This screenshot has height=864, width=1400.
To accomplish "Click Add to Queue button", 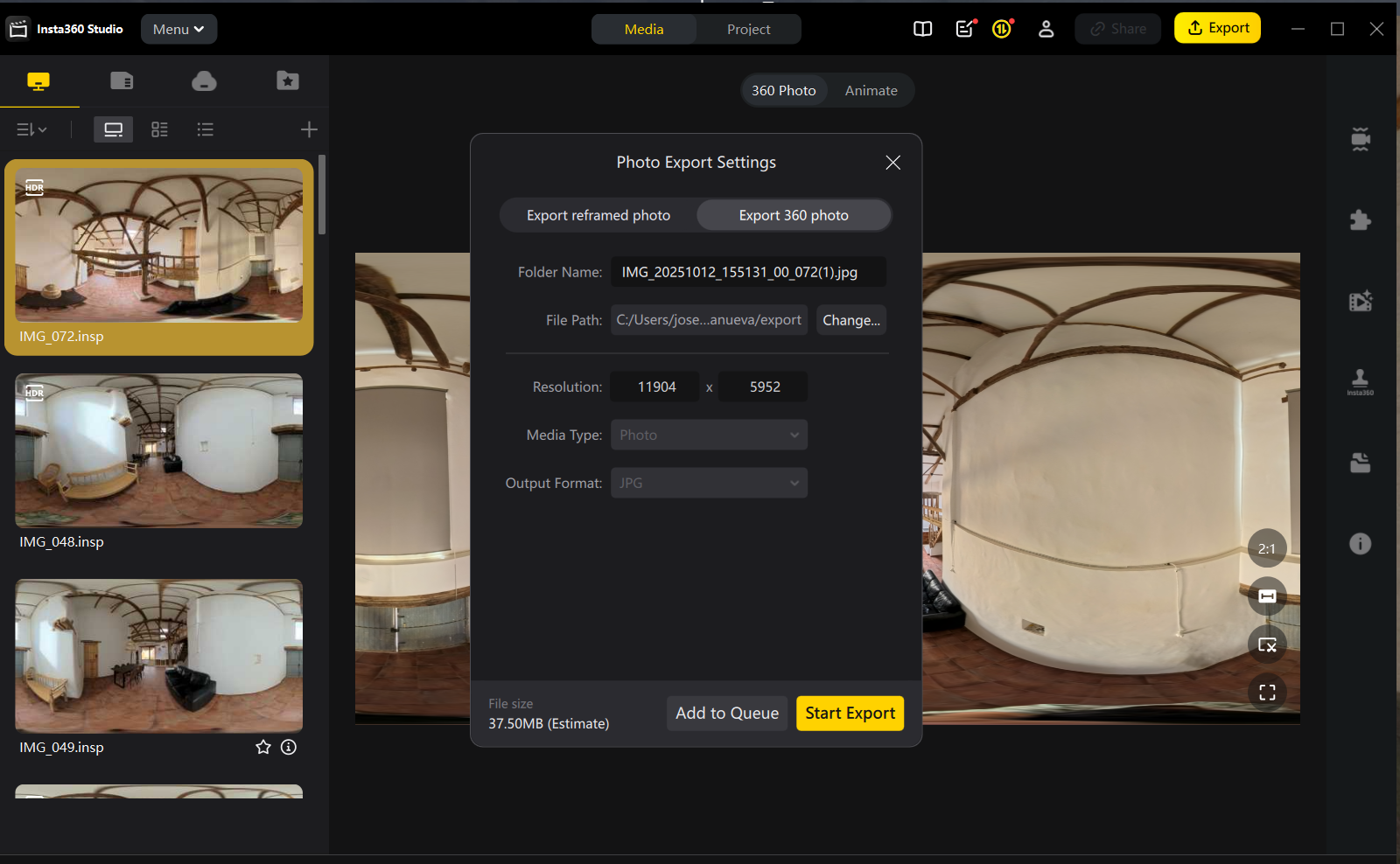I will coord(726,713).
